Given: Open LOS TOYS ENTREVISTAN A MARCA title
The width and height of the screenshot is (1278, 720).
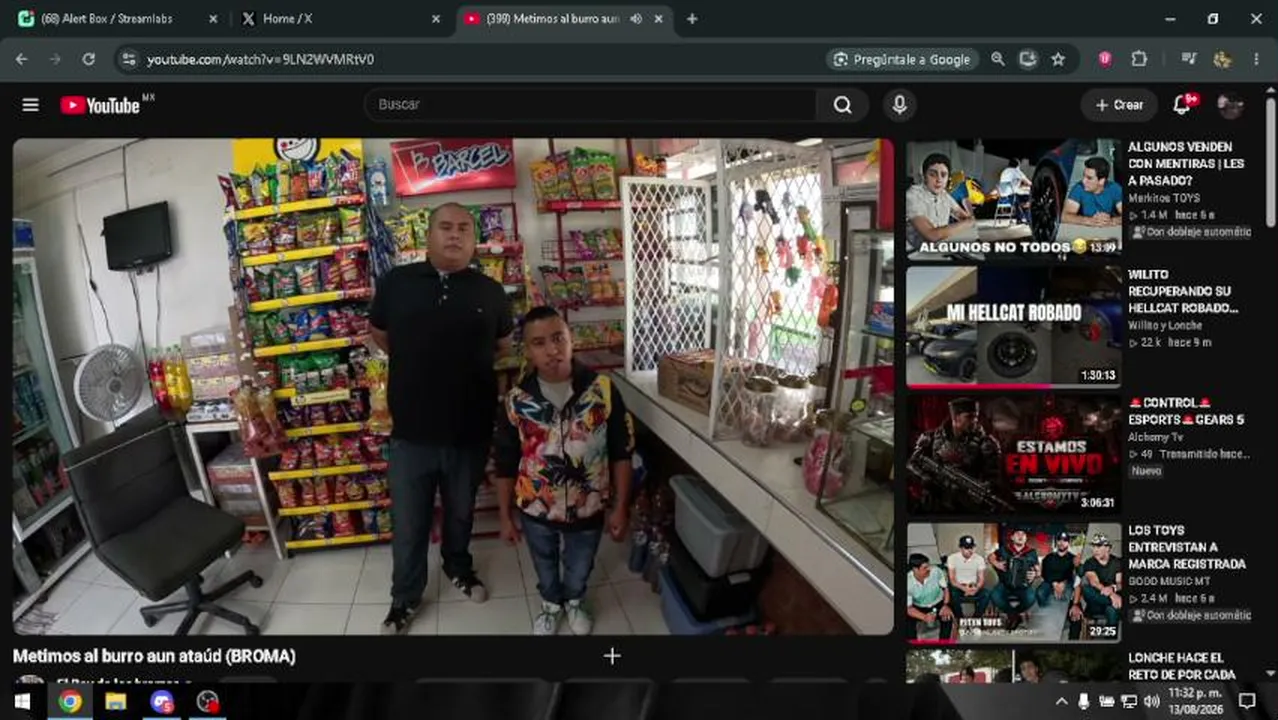Looking at the screenshot, I should pyautogui.click(x=1187, y=547).
